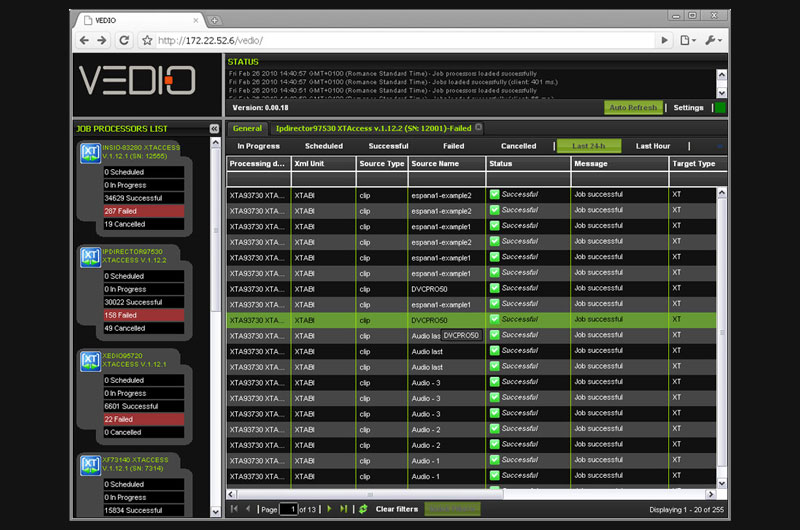
Task: Sort by the Xml Unit column
Action: pos(323,164)
